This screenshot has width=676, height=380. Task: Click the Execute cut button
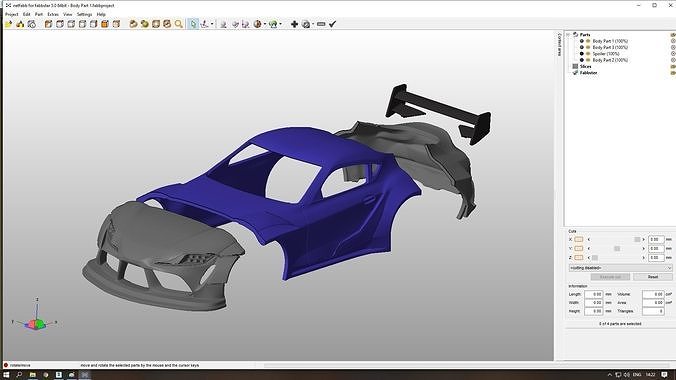[610, 277]
